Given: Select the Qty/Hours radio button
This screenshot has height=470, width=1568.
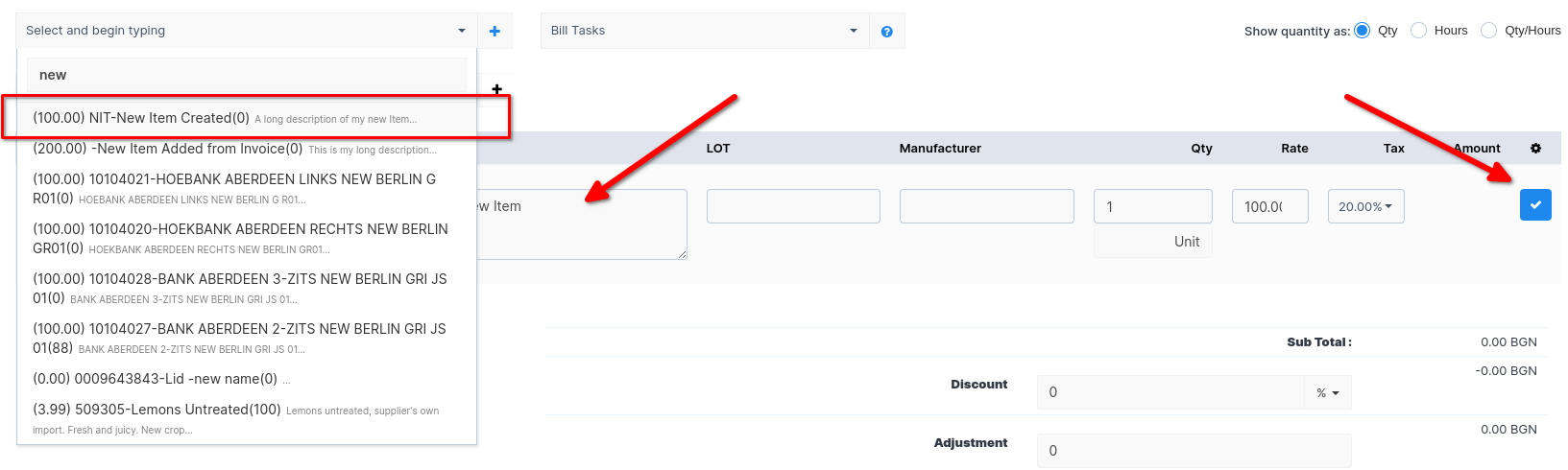Looking at the screenshot, I should 1488,31.
